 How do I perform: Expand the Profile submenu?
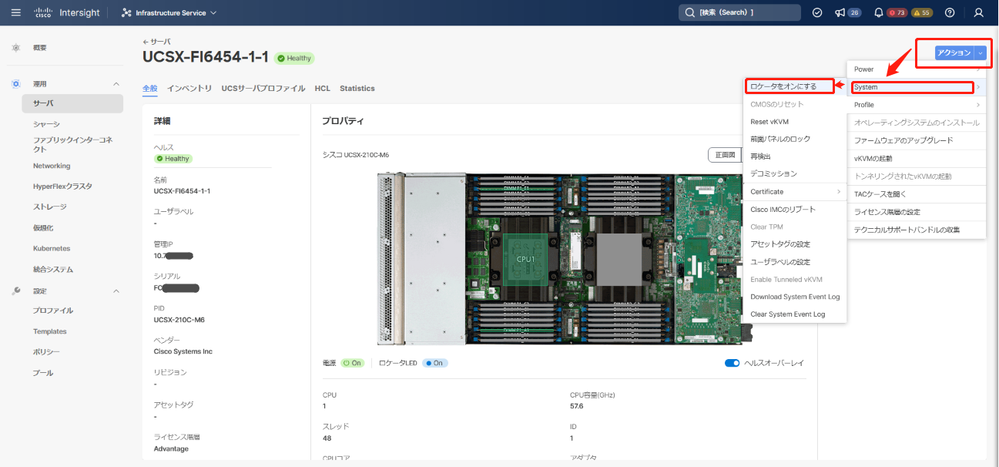click(917, 104)
